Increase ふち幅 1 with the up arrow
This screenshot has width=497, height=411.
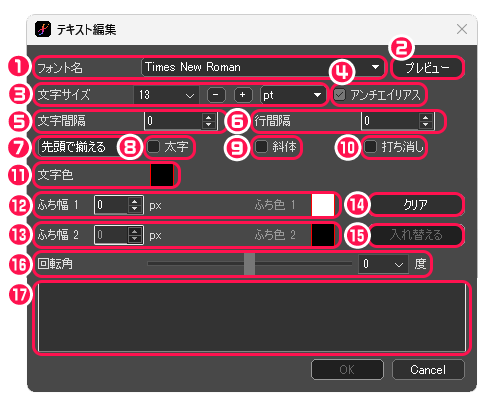(135, 201)
